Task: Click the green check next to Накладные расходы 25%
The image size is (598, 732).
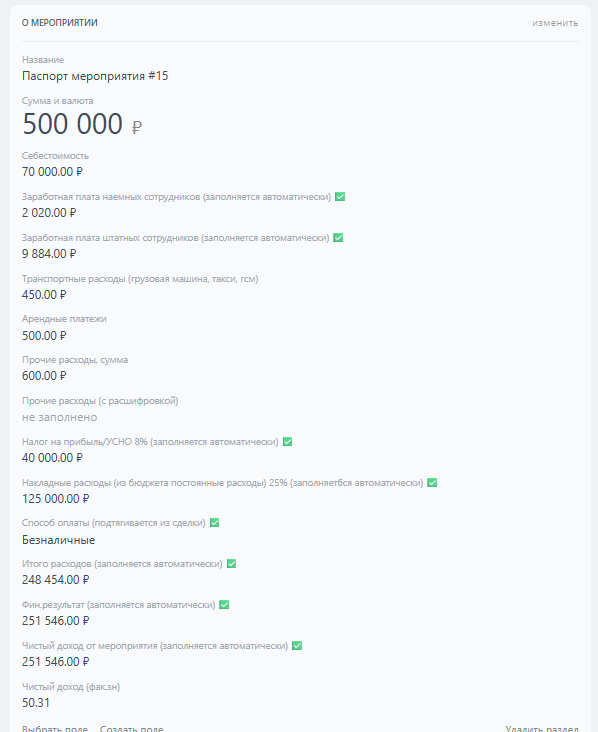Action: (432, 482)
